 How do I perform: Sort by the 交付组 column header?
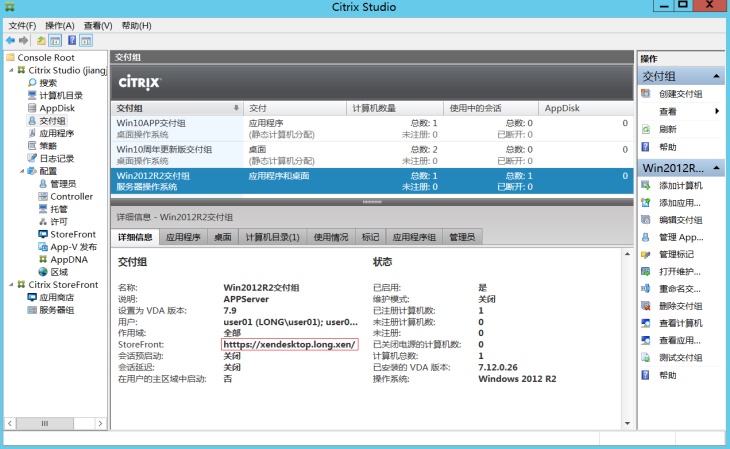177,108
